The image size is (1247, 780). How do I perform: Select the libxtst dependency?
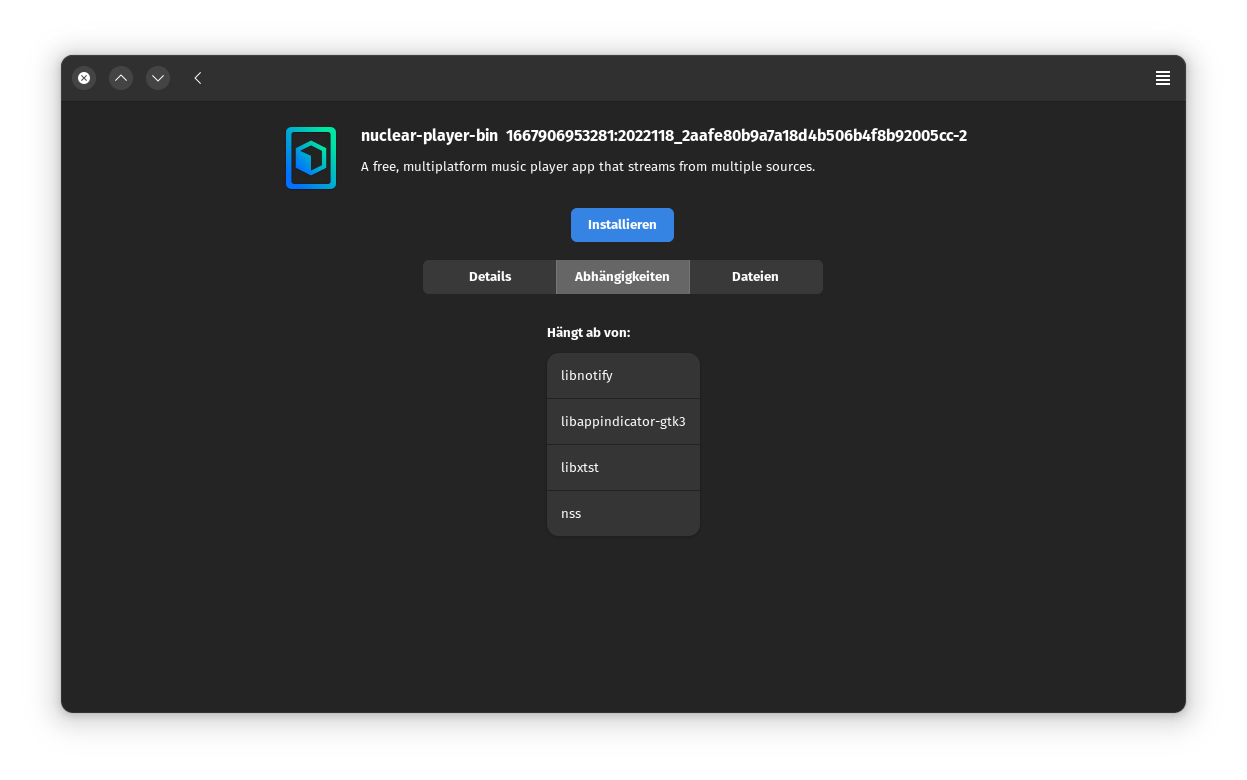pyautogui.click(x=623, y=468)
